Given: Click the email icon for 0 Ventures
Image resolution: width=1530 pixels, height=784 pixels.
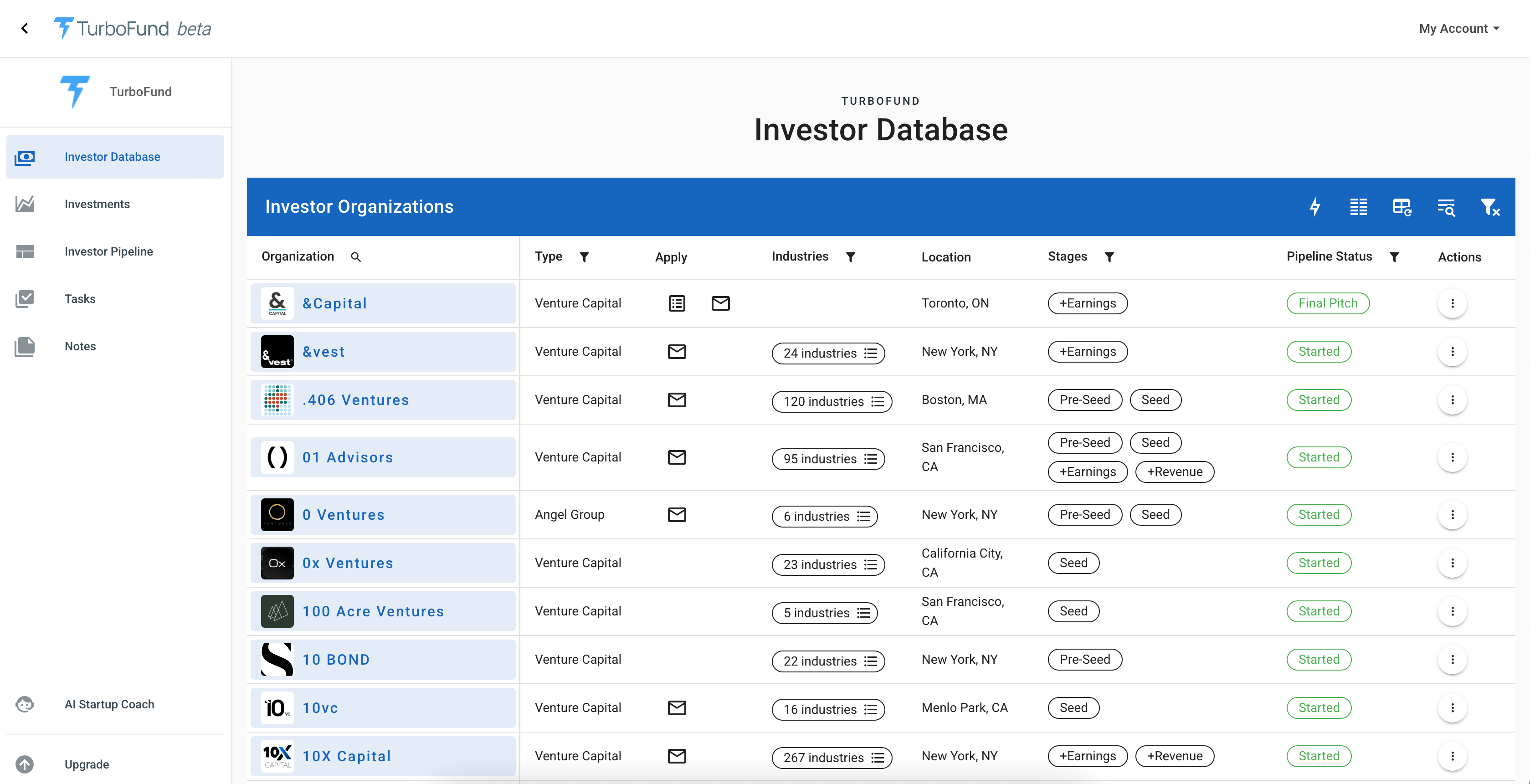Looking at the screenshot, I should click(677, 514).
